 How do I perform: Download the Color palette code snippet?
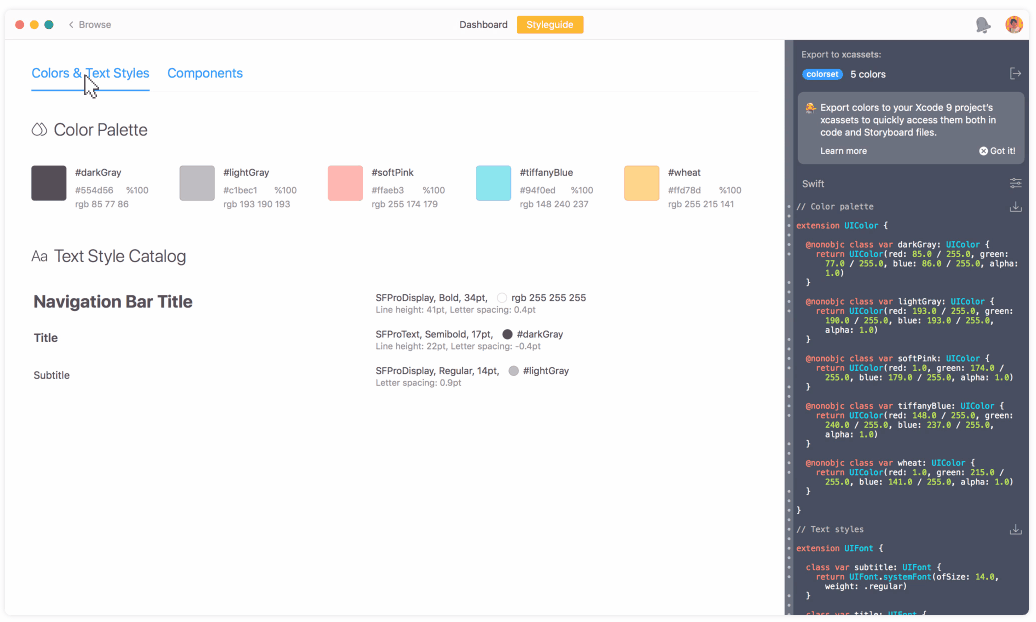1016,206
